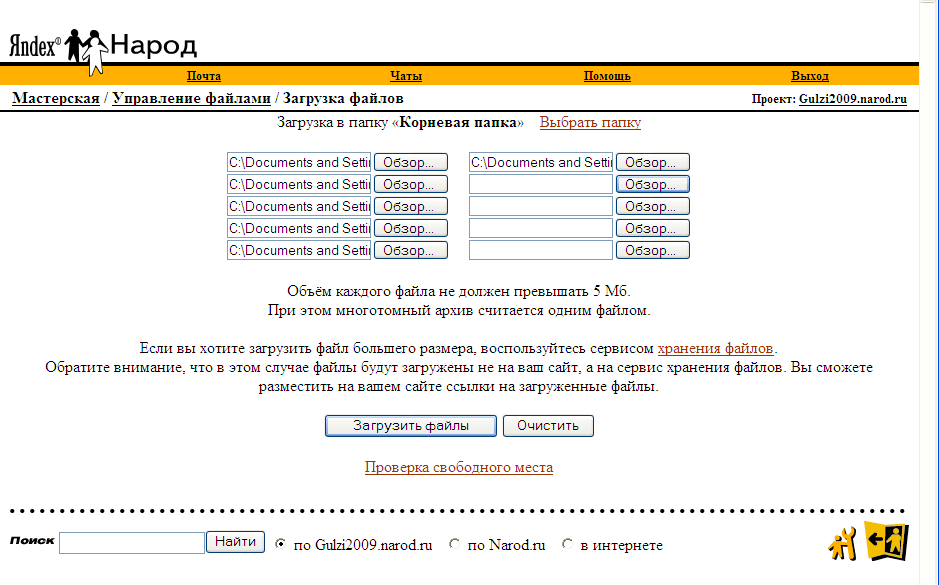Click the Выбрать папку link
Screen dimensions: 939x585
(590, 122)
